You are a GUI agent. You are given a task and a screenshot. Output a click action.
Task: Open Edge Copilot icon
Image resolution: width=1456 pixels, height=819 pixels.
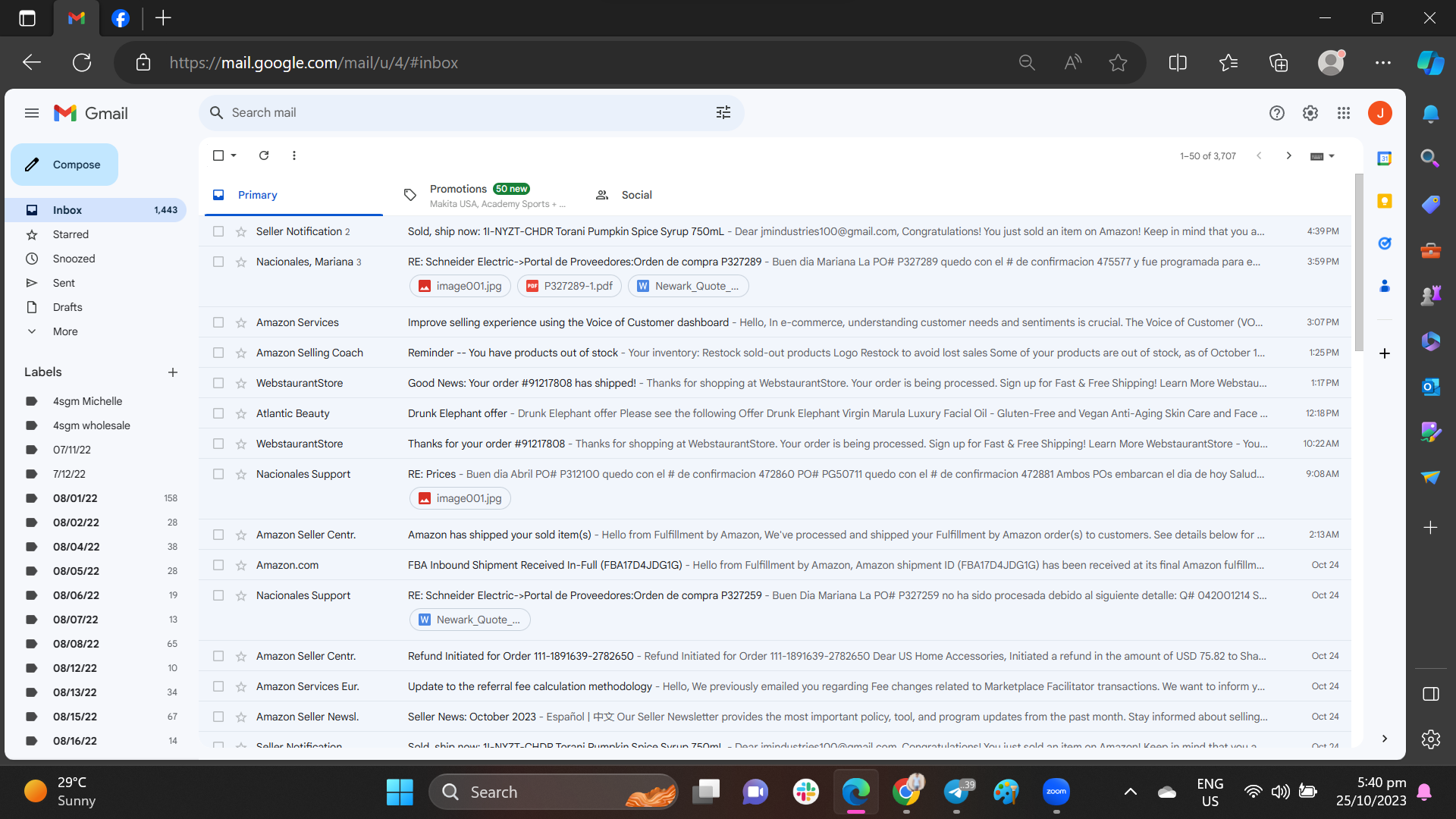coord(1430,63)
